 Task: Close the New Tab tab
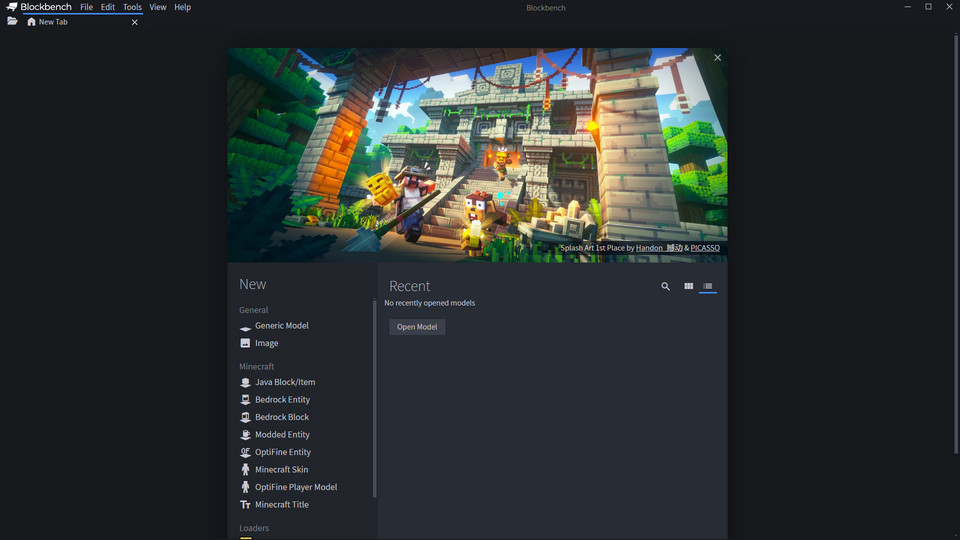tap(135, 22)
